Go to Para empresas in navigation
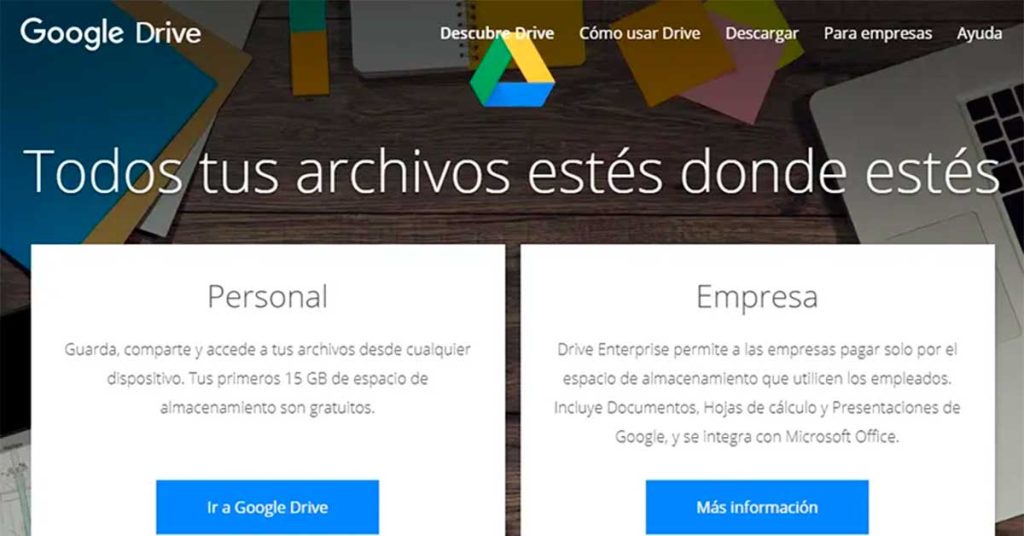Image resolution: width=1024 pixels, height=536 pixels. [878, 34]
